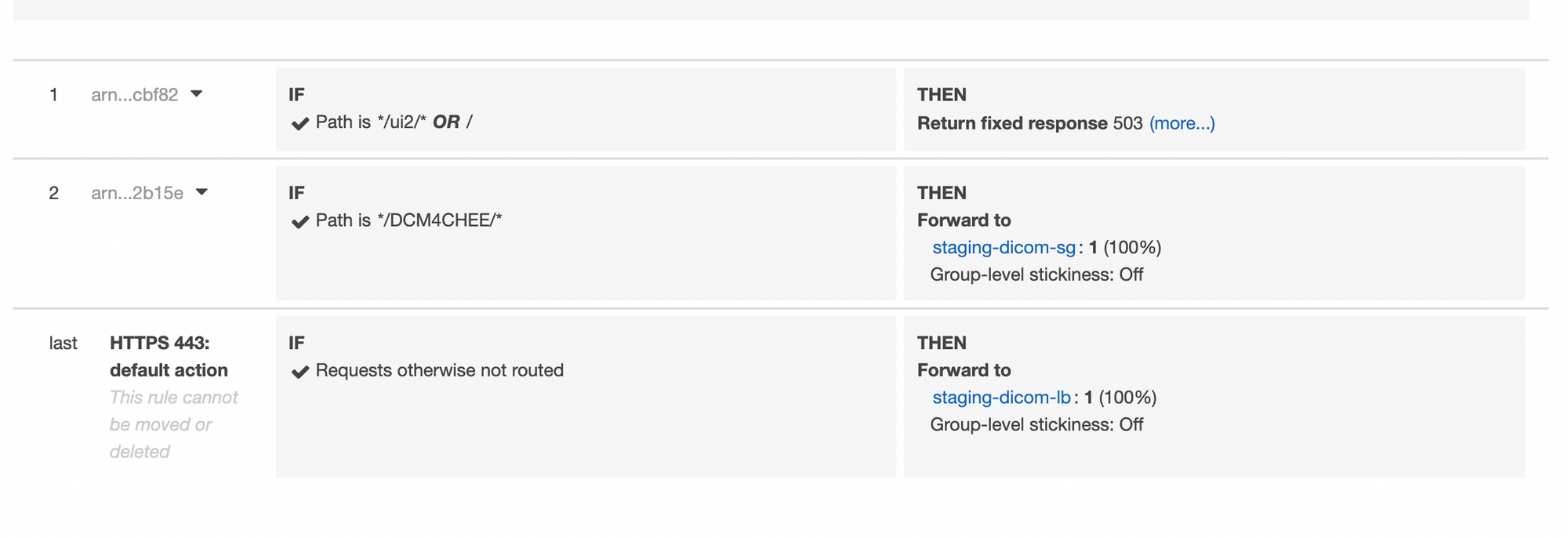Screen dimensions: 1568x538
Task: Click Group-level stickiness: Off under staging-dicom-lb
Action: (x=1036, y=424)
